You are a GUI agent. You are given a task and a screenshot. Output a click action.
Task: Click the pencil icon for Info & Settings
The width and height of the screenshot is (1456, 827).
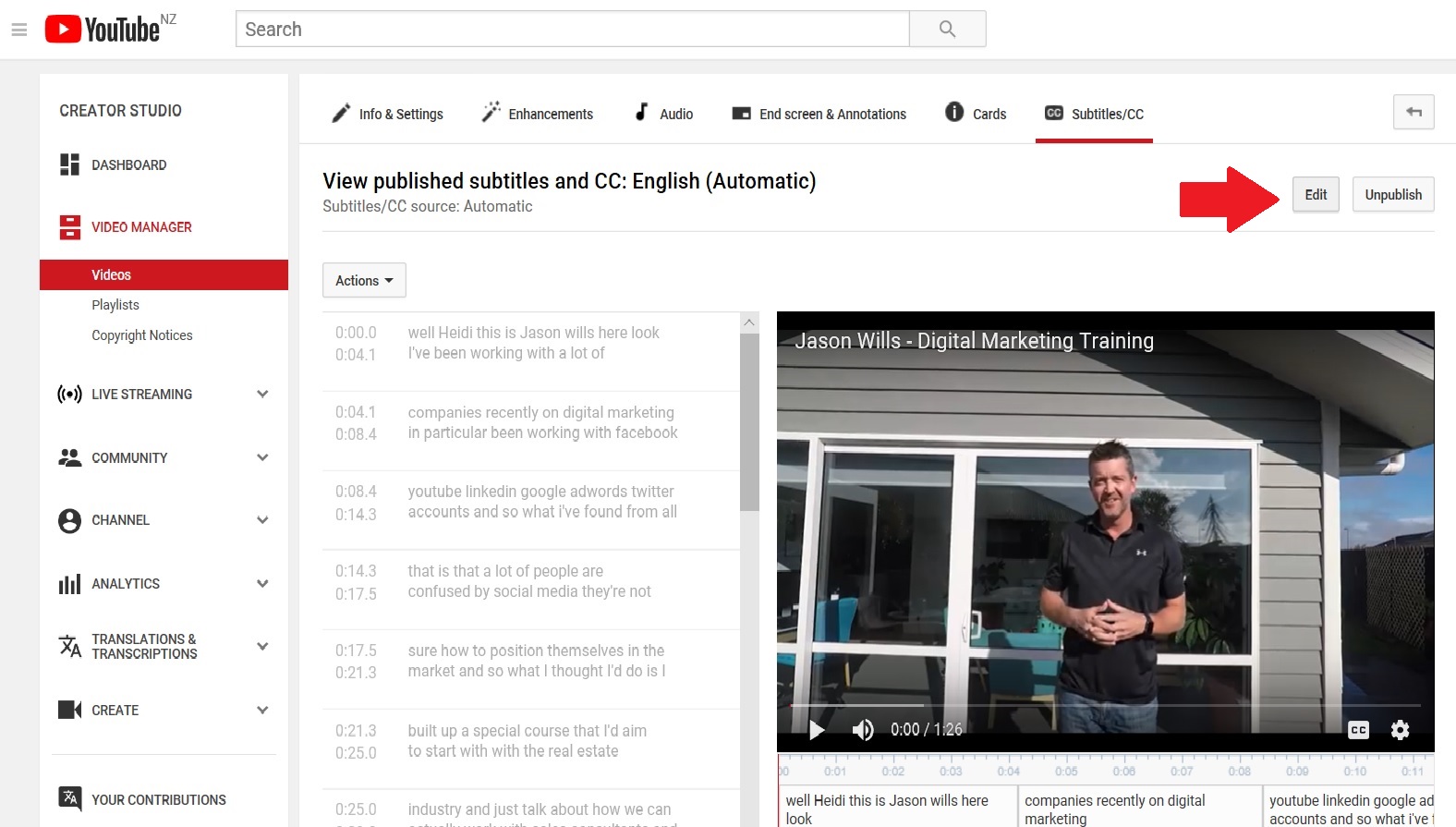pyautogui.click(x=341, y=113)
